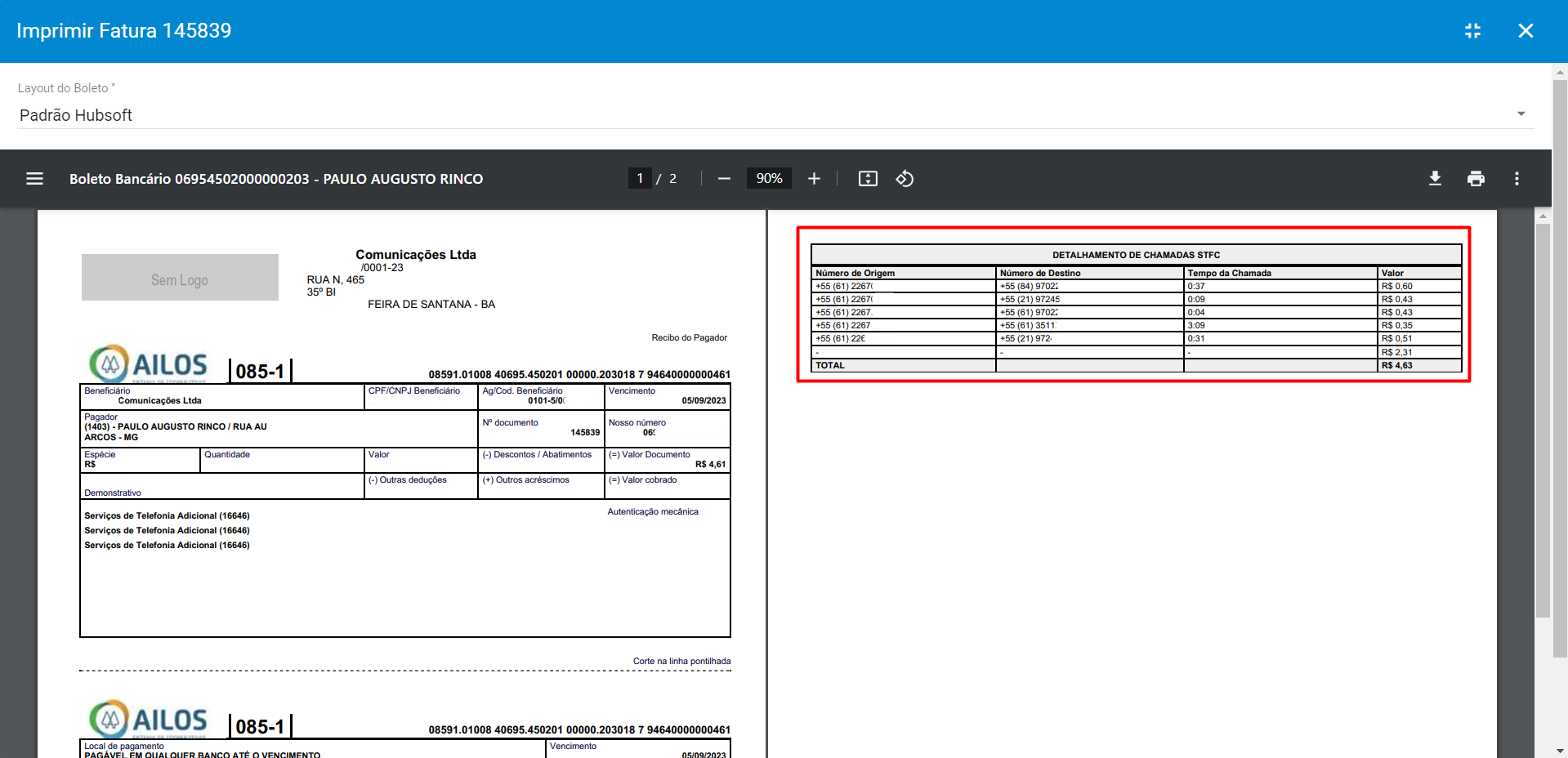Edit the 90% zoom level field
This screenshot has height=758, width=1568.
click(769, 178)
